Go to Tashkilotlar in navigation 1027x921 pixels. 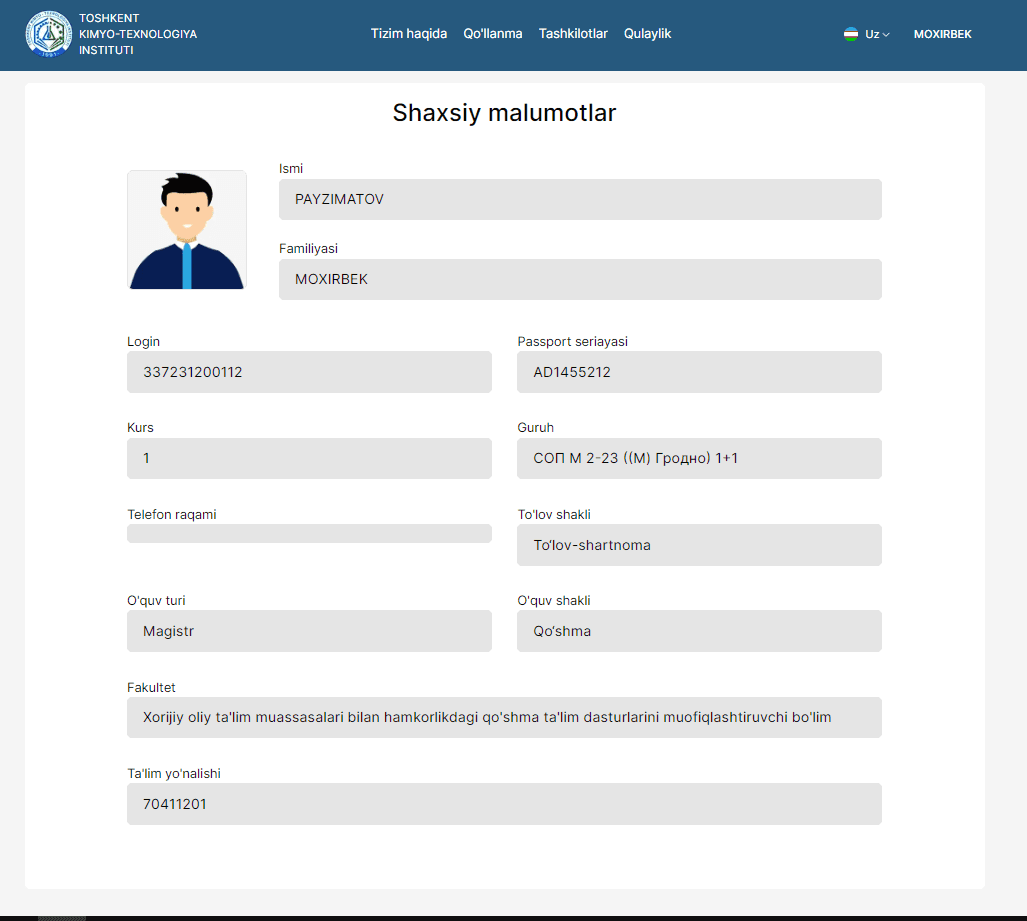(573, 34)
